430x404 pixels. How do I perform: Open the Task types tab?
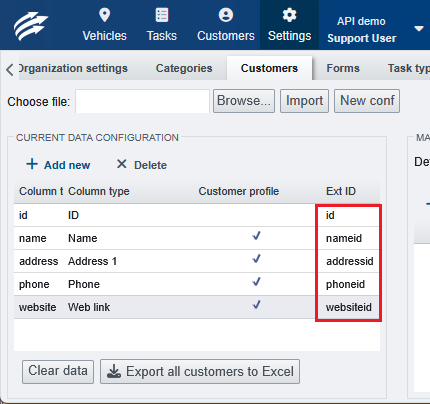(408, 68)
